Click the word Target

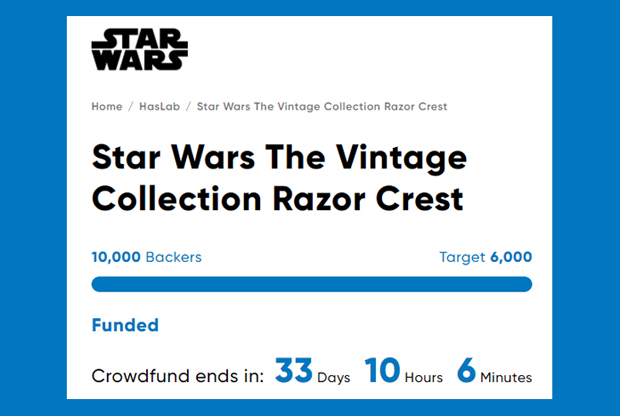[x=462, y=257]
